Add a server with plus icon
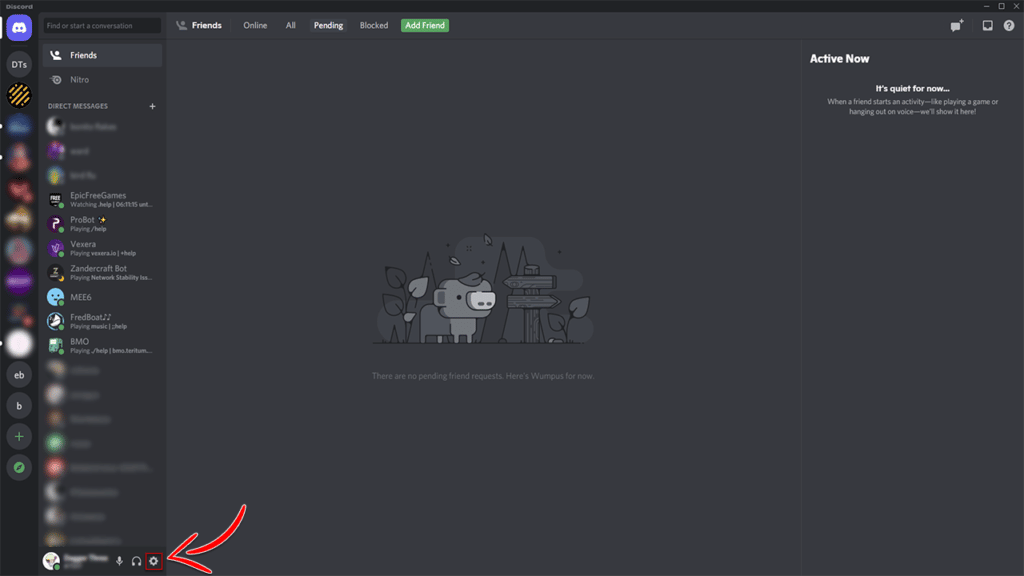The height and width of the screenshot is (576, 1024). (x=19, y=437)
